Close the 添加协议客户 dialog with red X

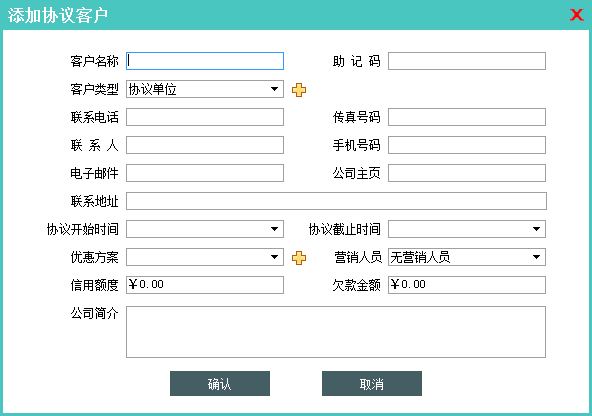577,15
